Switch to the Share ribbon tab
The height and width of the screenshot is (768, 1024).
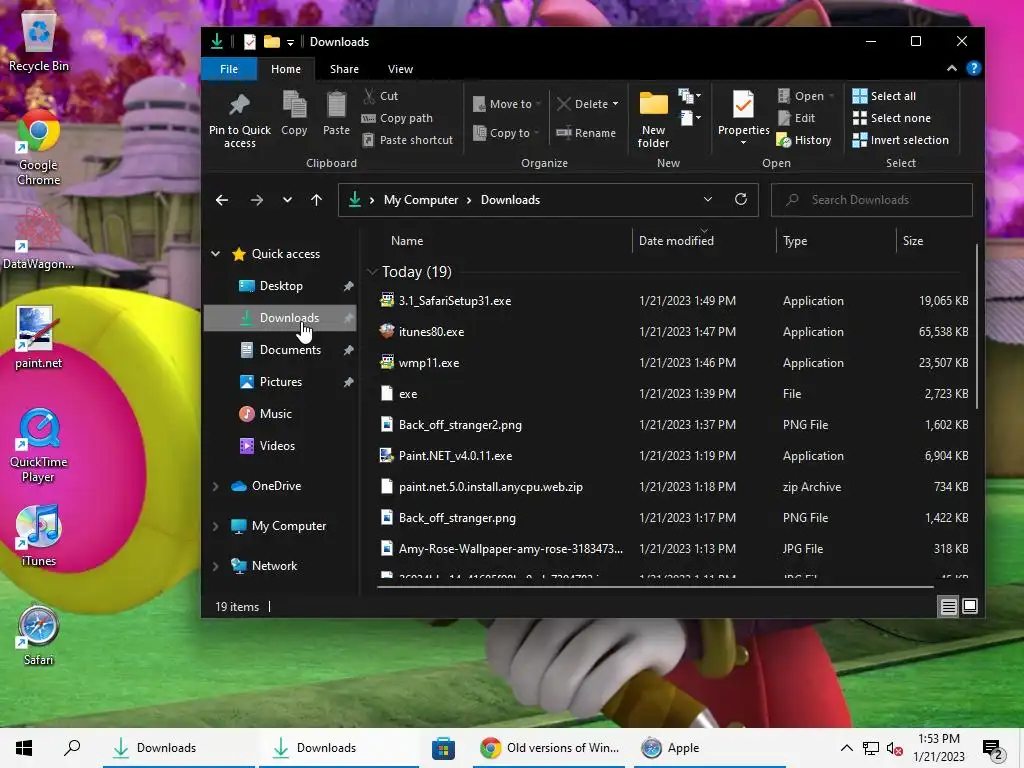click(x=344, y=69)
